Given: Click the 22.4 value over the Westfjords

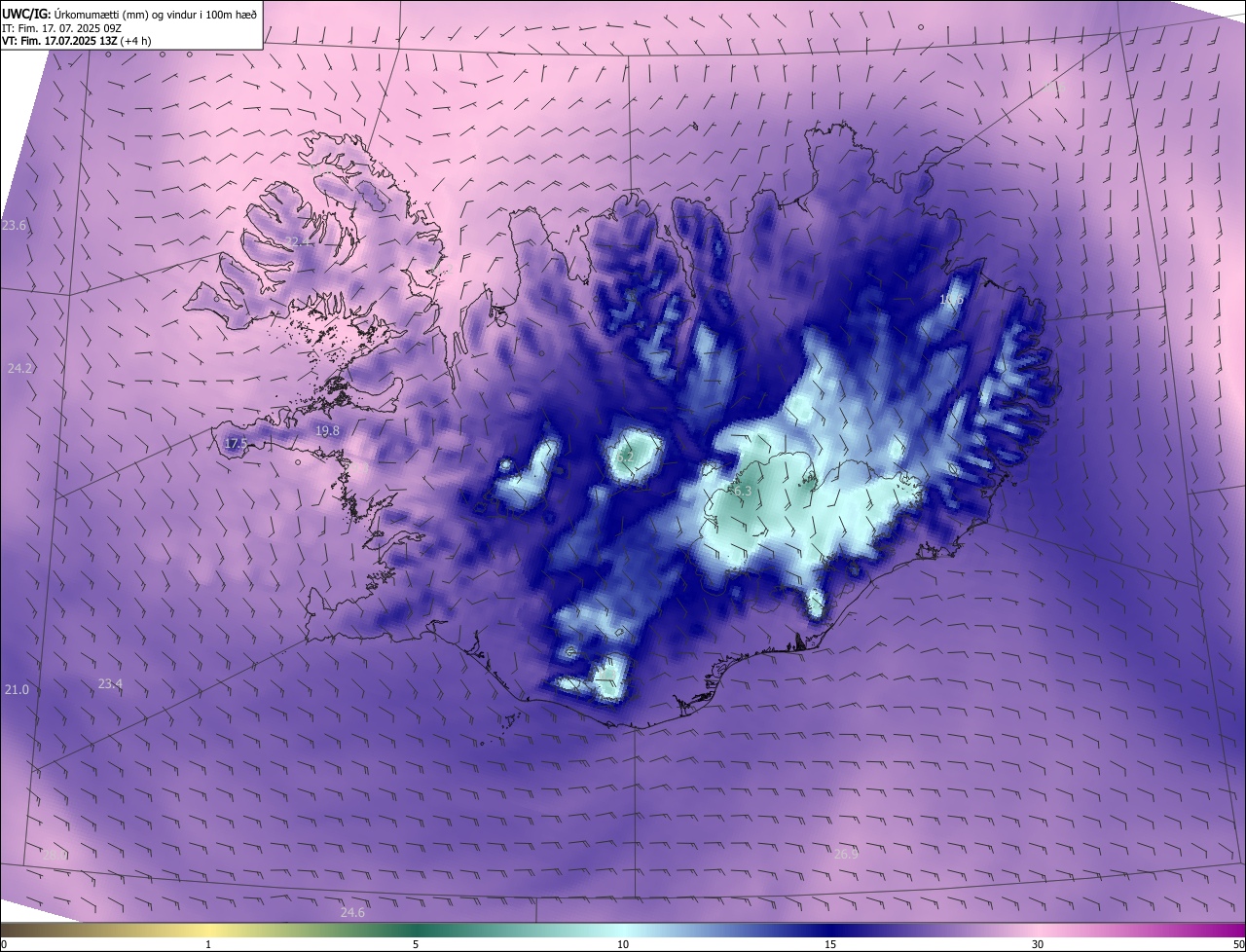Looking at the screenshot, I should (x=297, y=241).
